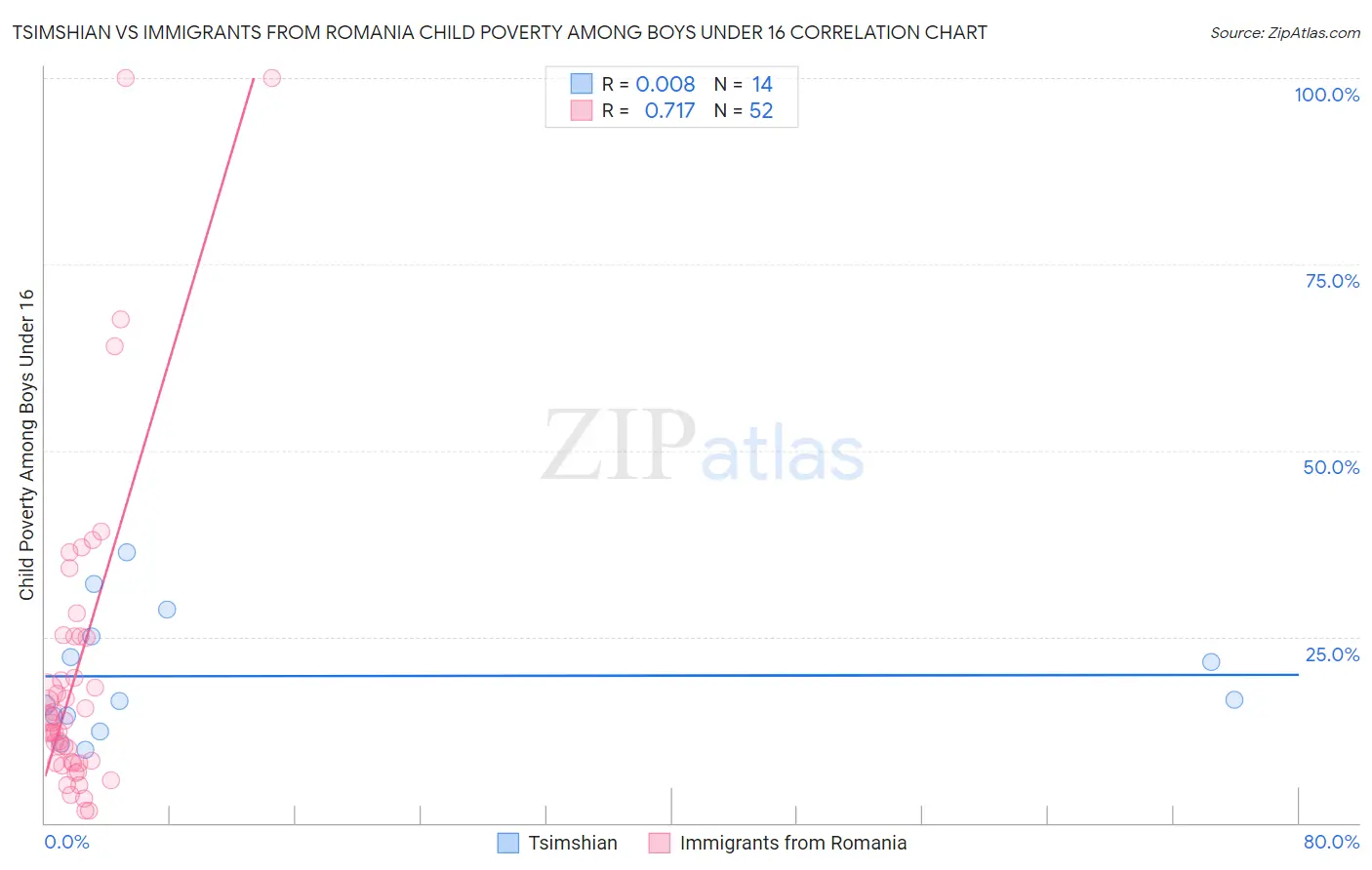The height and width of the screenshot is (870, 1372).
Task: Click the blue Tsimshian point near 28% poverty
Action: click(x=167, y=610)
